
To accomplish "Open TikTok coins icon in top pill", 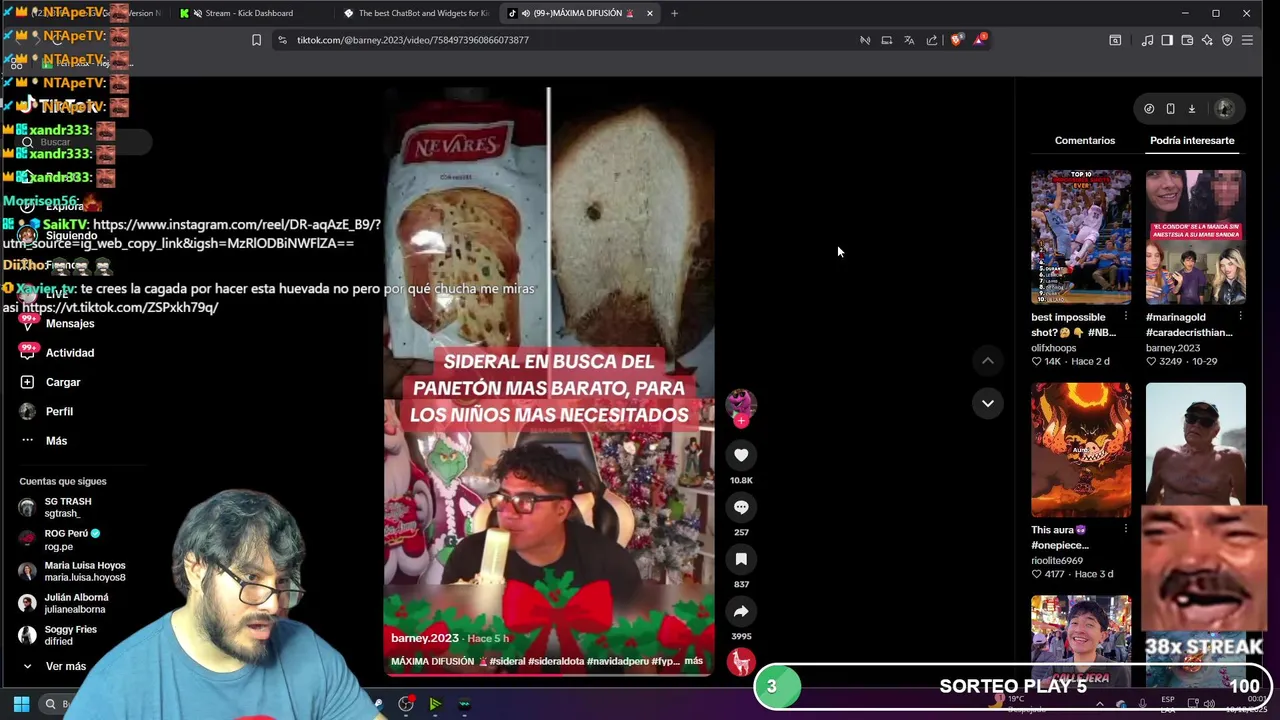I will [1149, 108].
